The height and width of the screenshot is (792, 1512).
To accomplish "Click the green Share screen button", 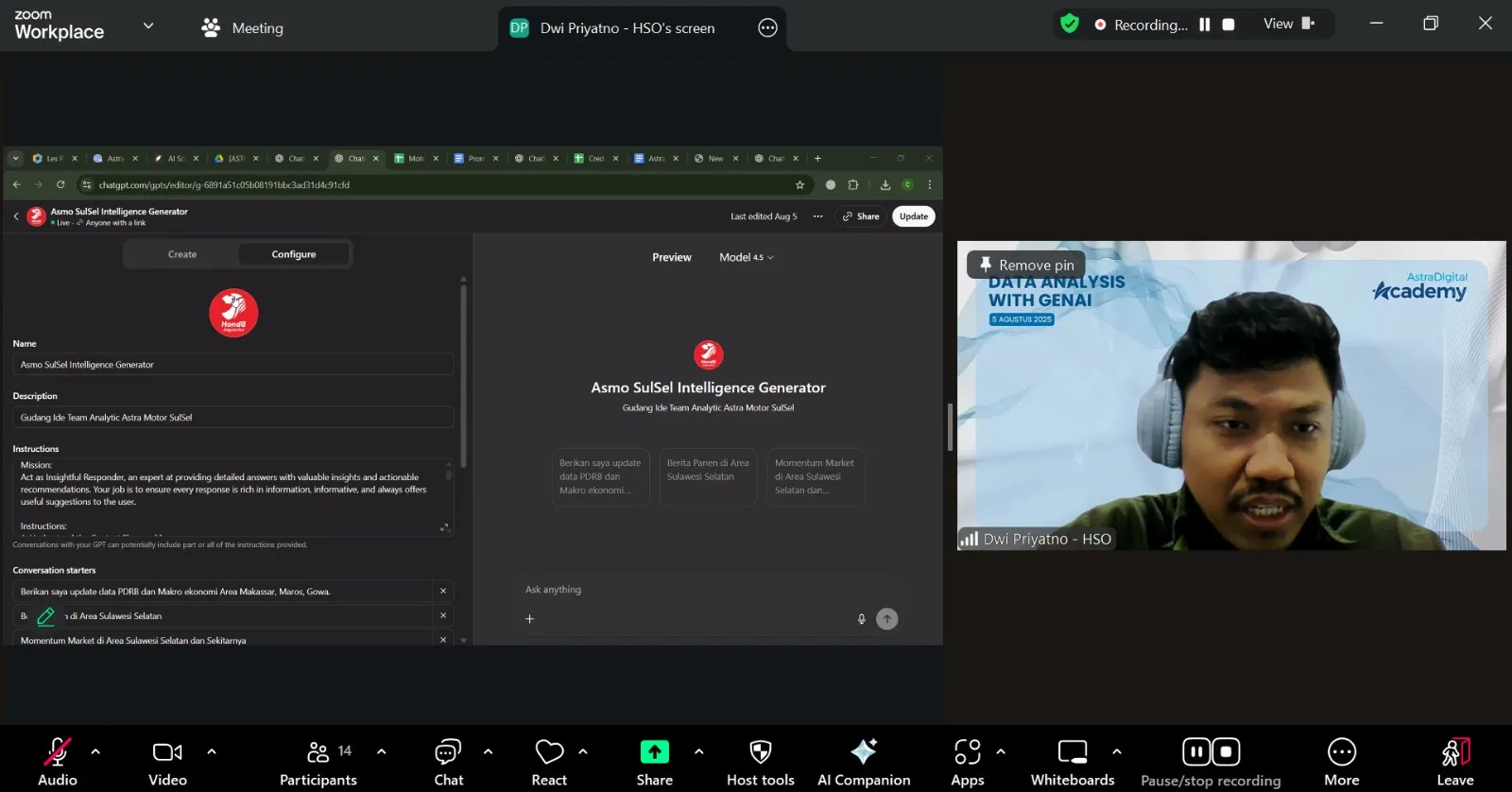I will 654,752.
